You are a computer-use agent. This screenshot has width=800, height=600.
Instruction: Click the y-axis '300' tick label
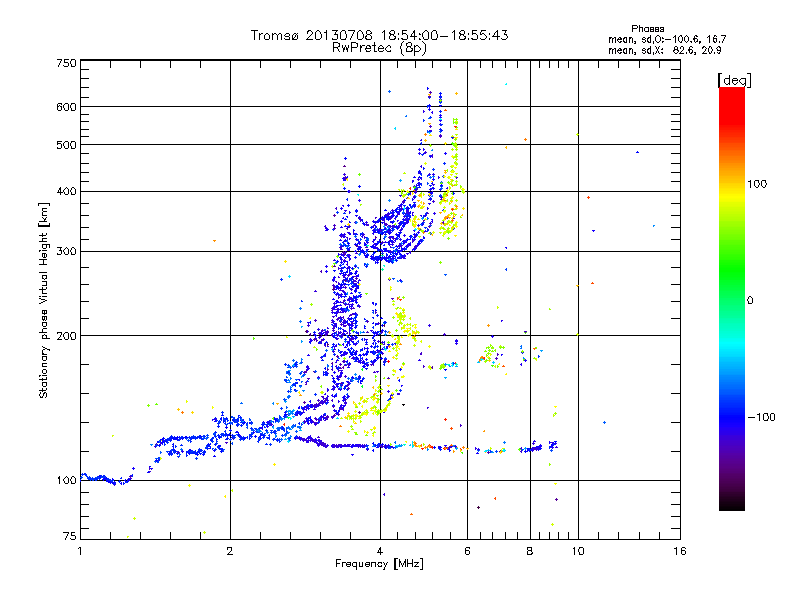(66, 252)
